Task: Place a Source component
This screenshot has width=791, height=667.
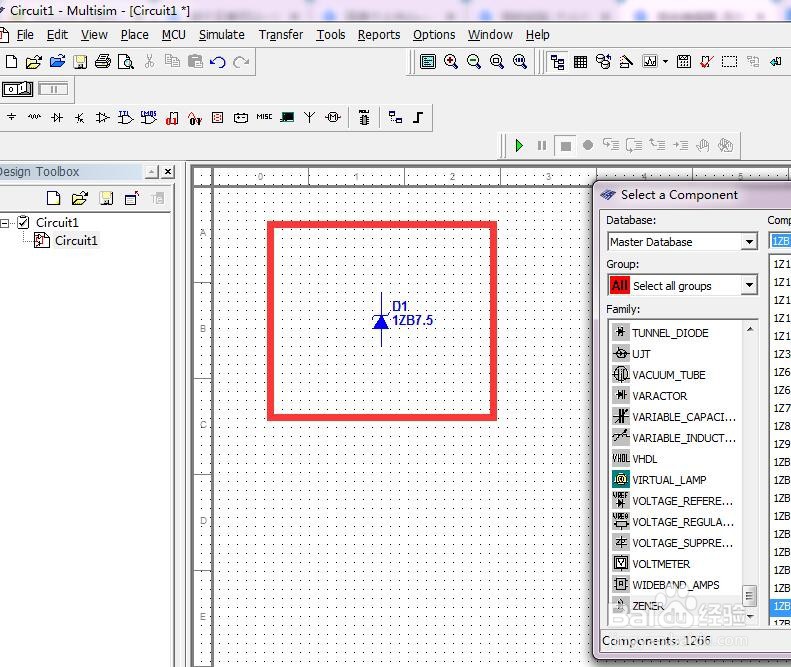Action: tap(12, 118)
